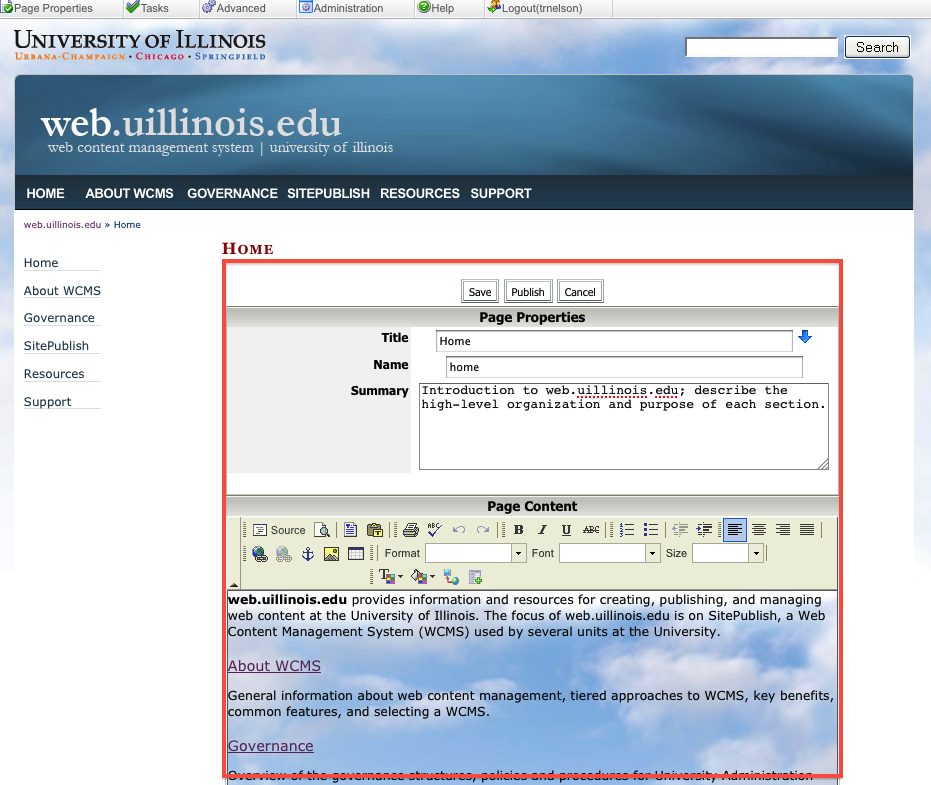Image resolution: width=931 pixels, height=785 pixels.
Task: Open RESOURCES in main navigation bar
Action: [420, 194]
